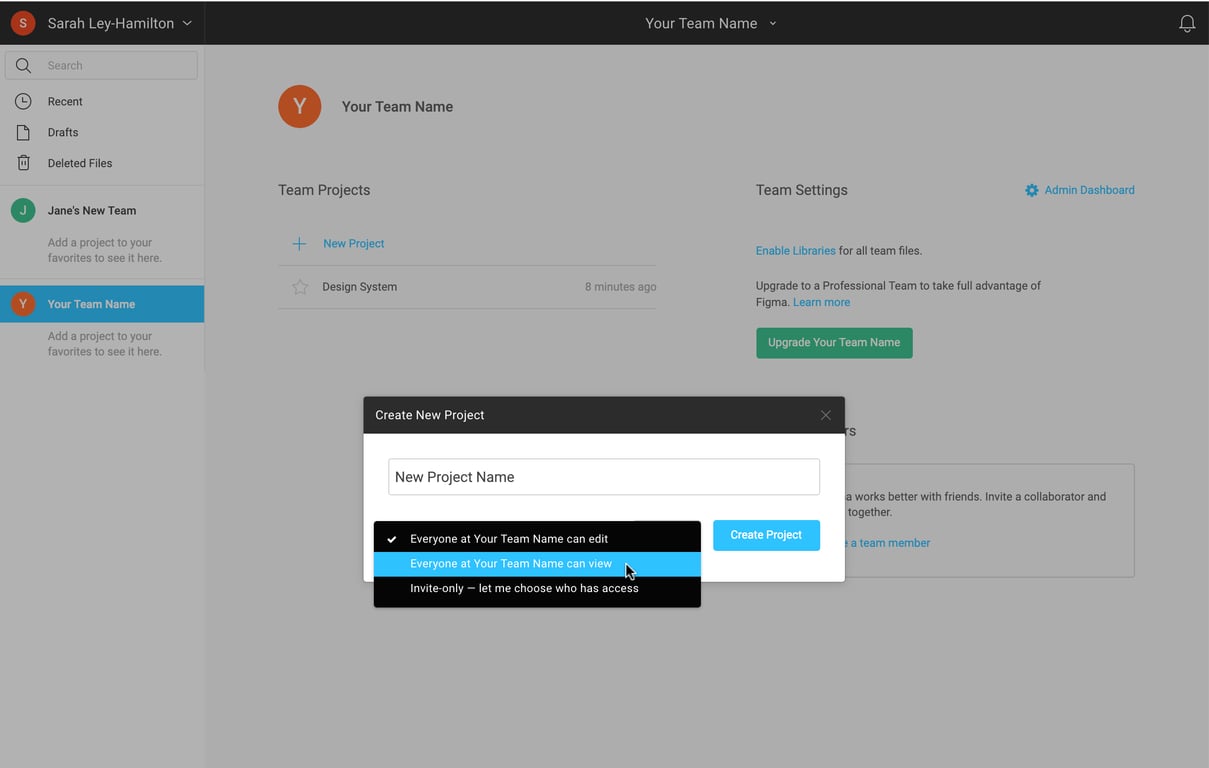Select 'Everyone at Your Team Name can edit'

click(508, 539)
